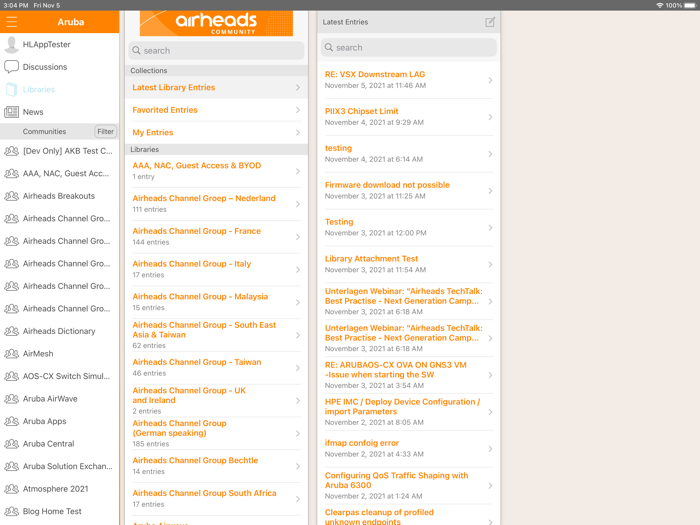Screen dimensions: 700x525
Task: Open Firmware download not possible entry
Action: coord(408,191)
